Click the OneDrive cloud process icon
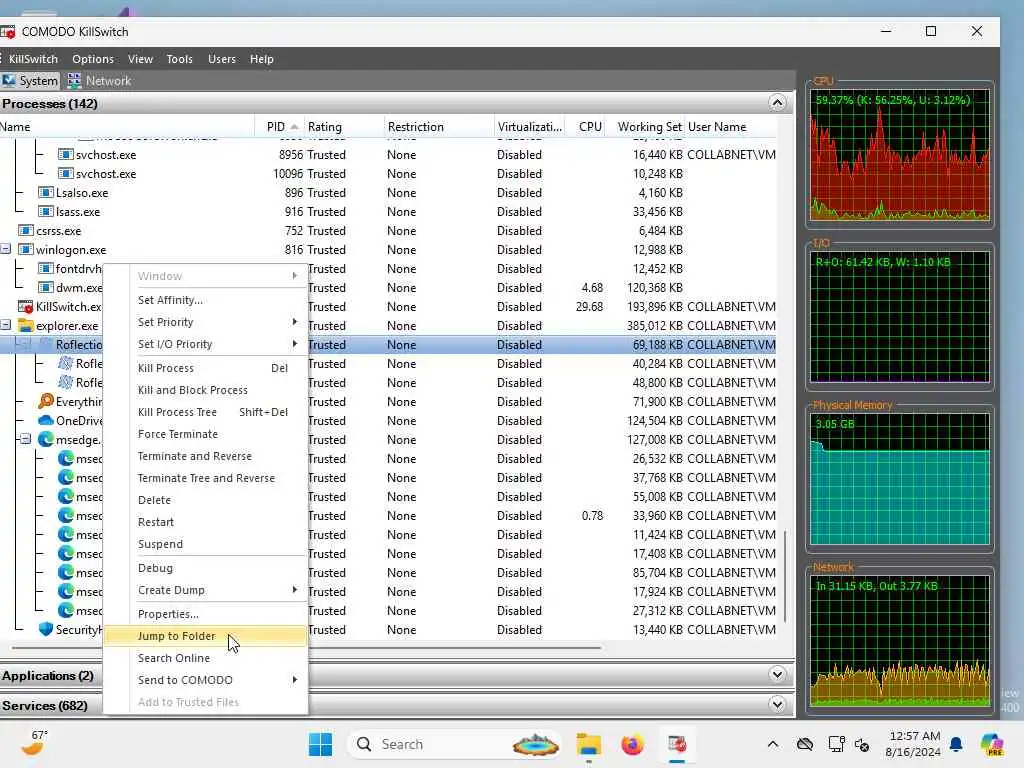Viewport: 1024px width, 768px height. click(x=46, y=420)
